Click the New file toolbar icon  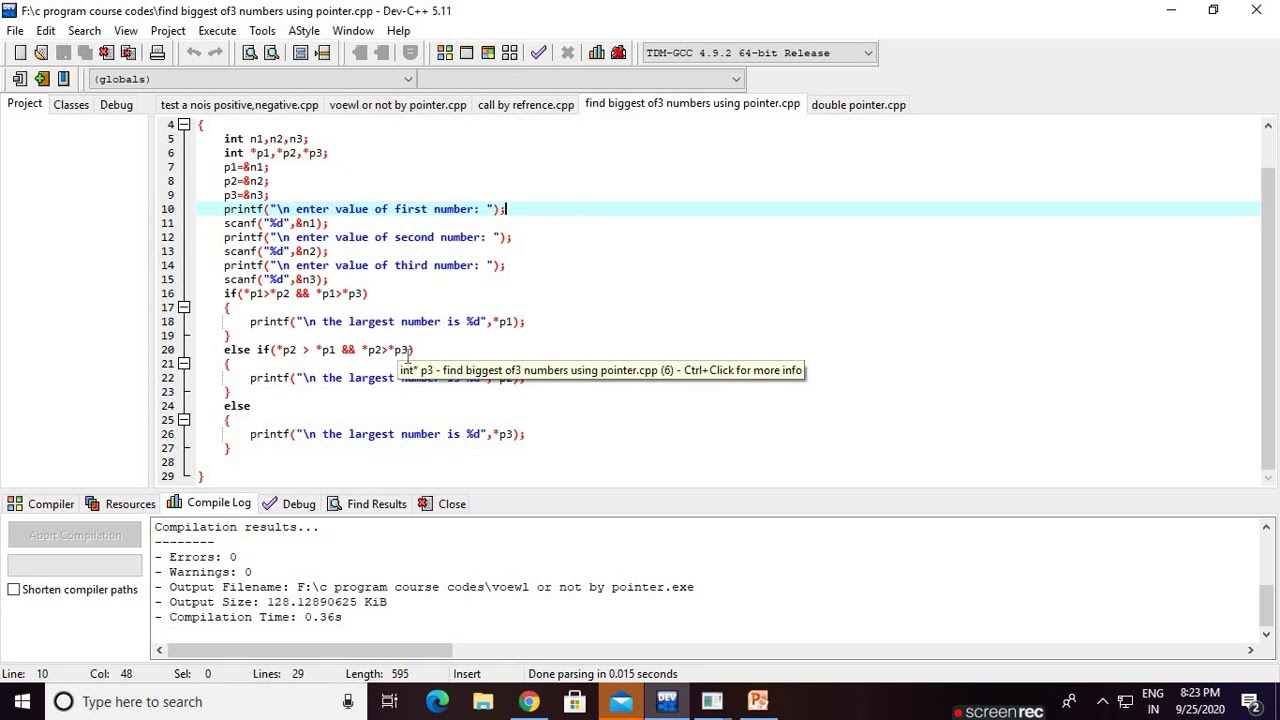click(x=20, y=53)
